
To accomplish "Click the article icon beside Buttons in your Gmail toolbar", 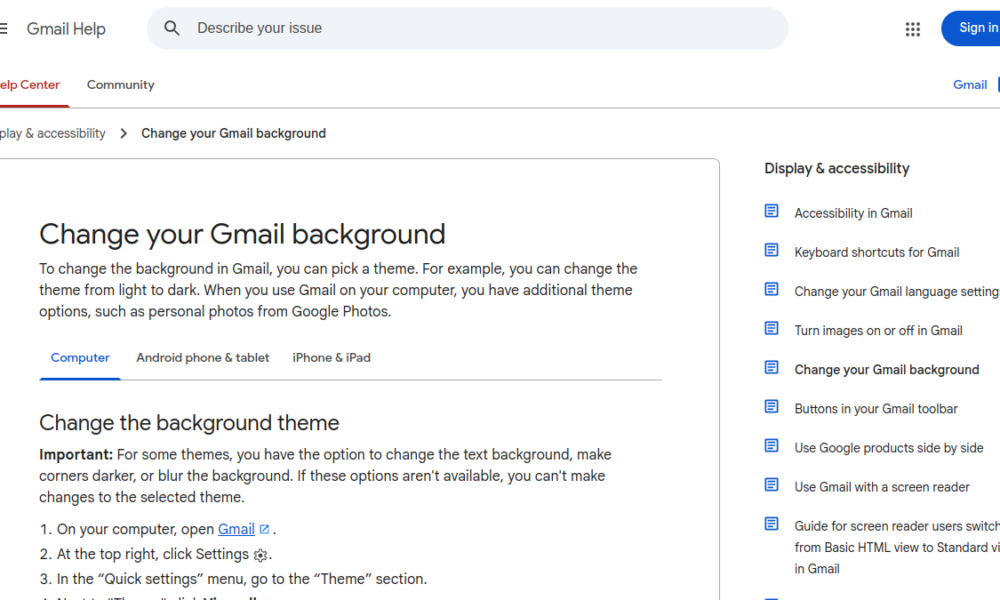I will click(x=771, y=407).
